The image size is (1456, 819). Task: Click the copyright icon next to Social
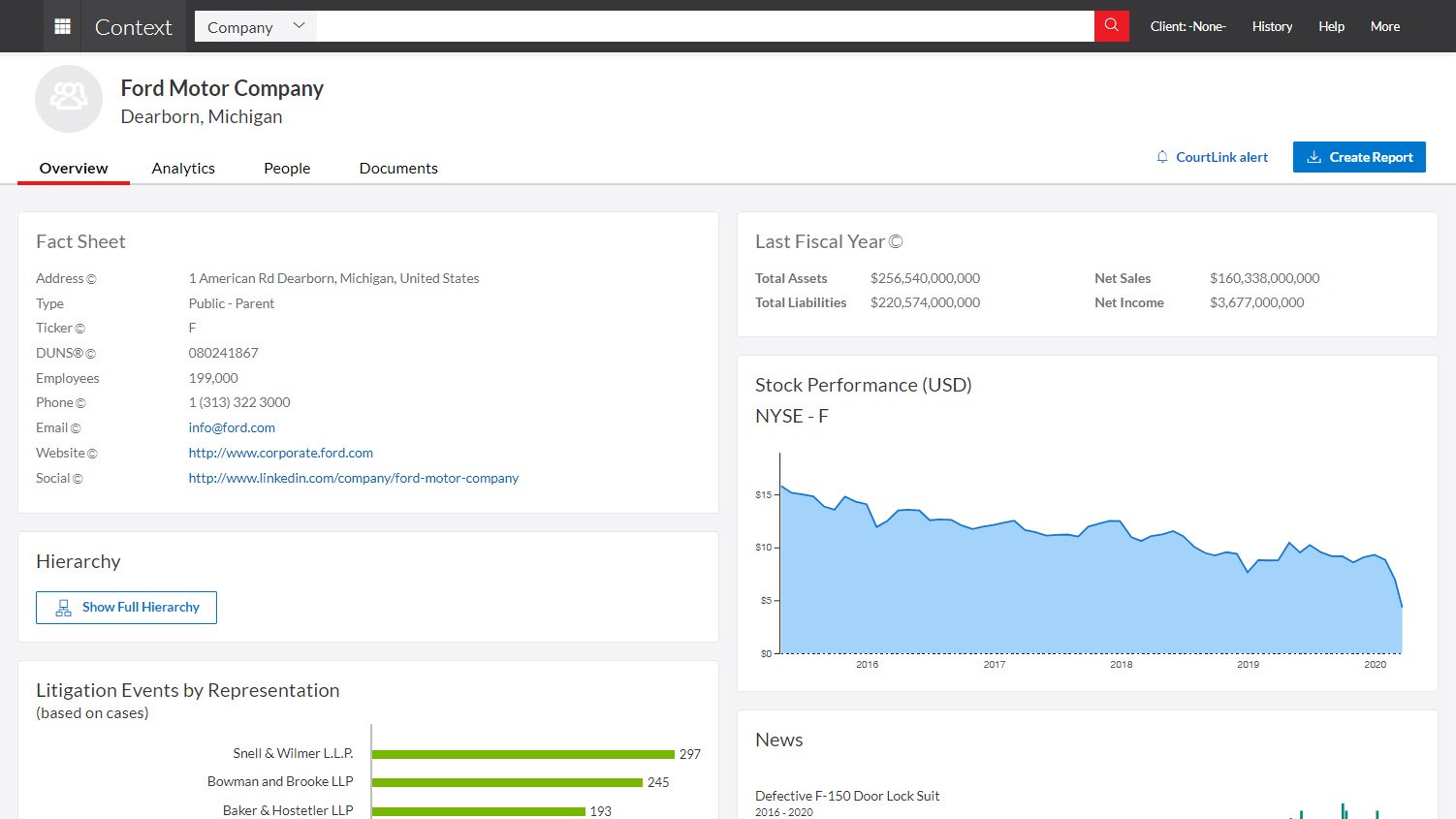[79, 479]
